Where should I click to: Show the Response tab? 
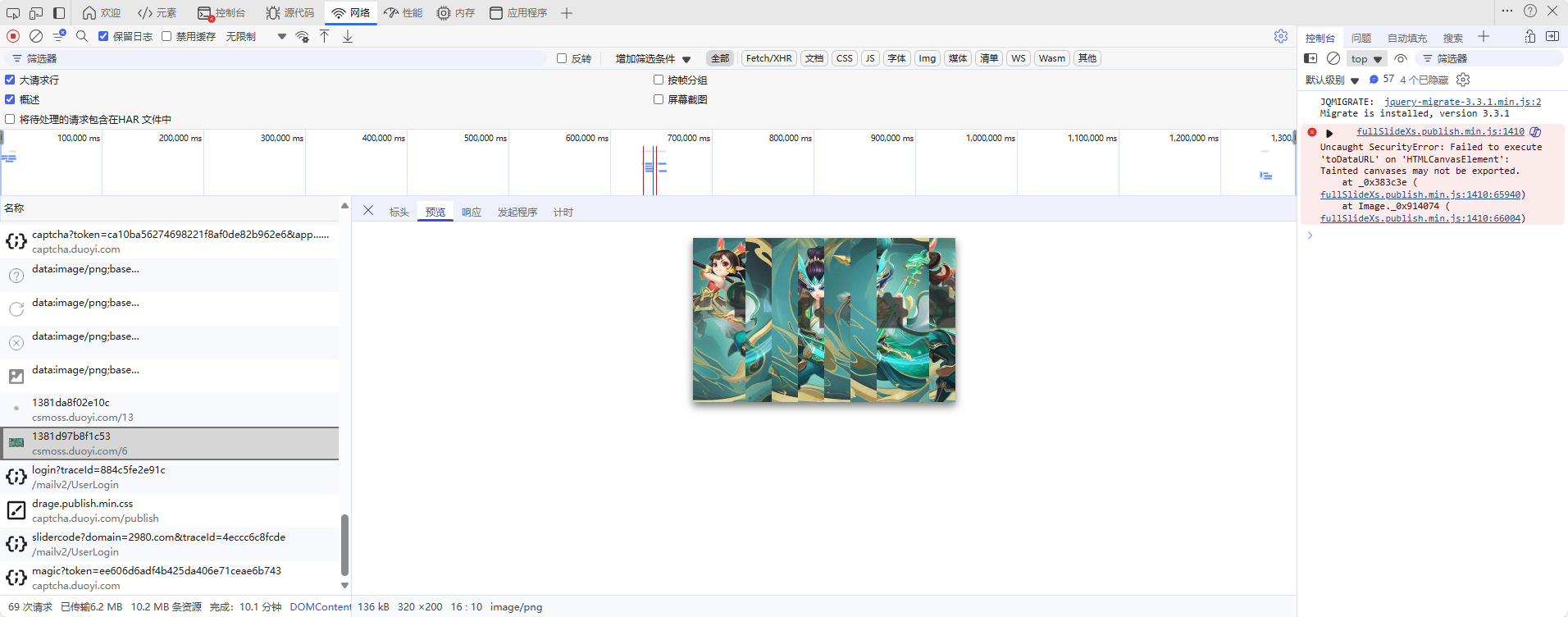click(472, 212)
